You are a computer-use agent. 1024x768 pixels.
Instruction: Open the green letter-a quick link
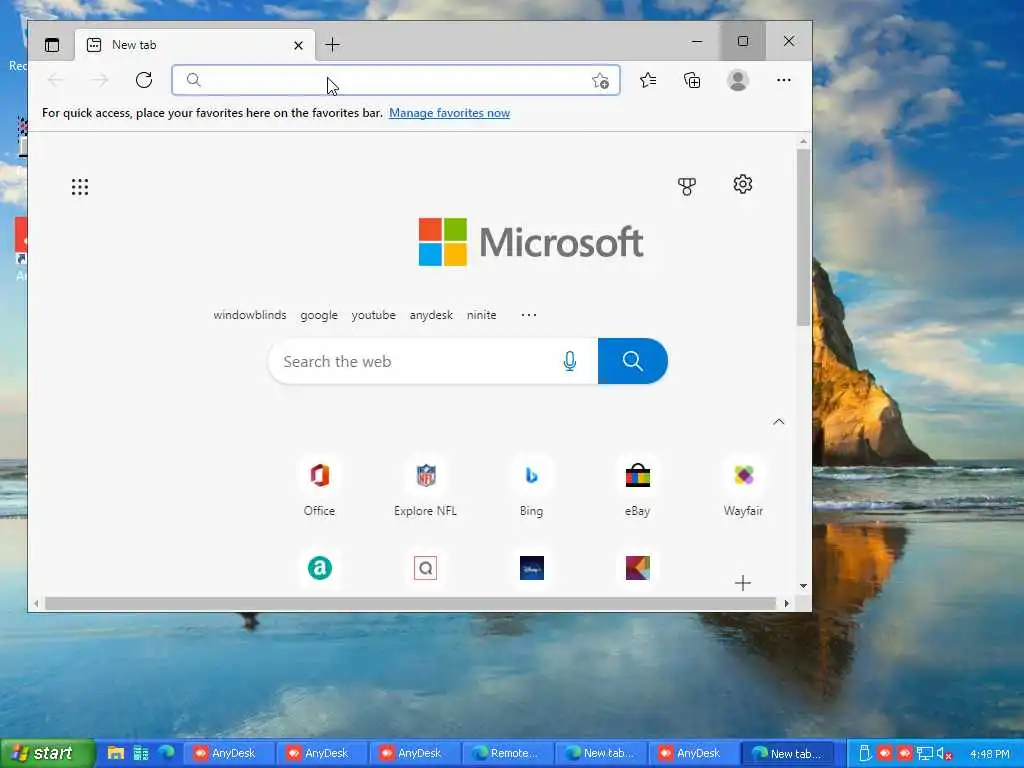coord(319,568)
